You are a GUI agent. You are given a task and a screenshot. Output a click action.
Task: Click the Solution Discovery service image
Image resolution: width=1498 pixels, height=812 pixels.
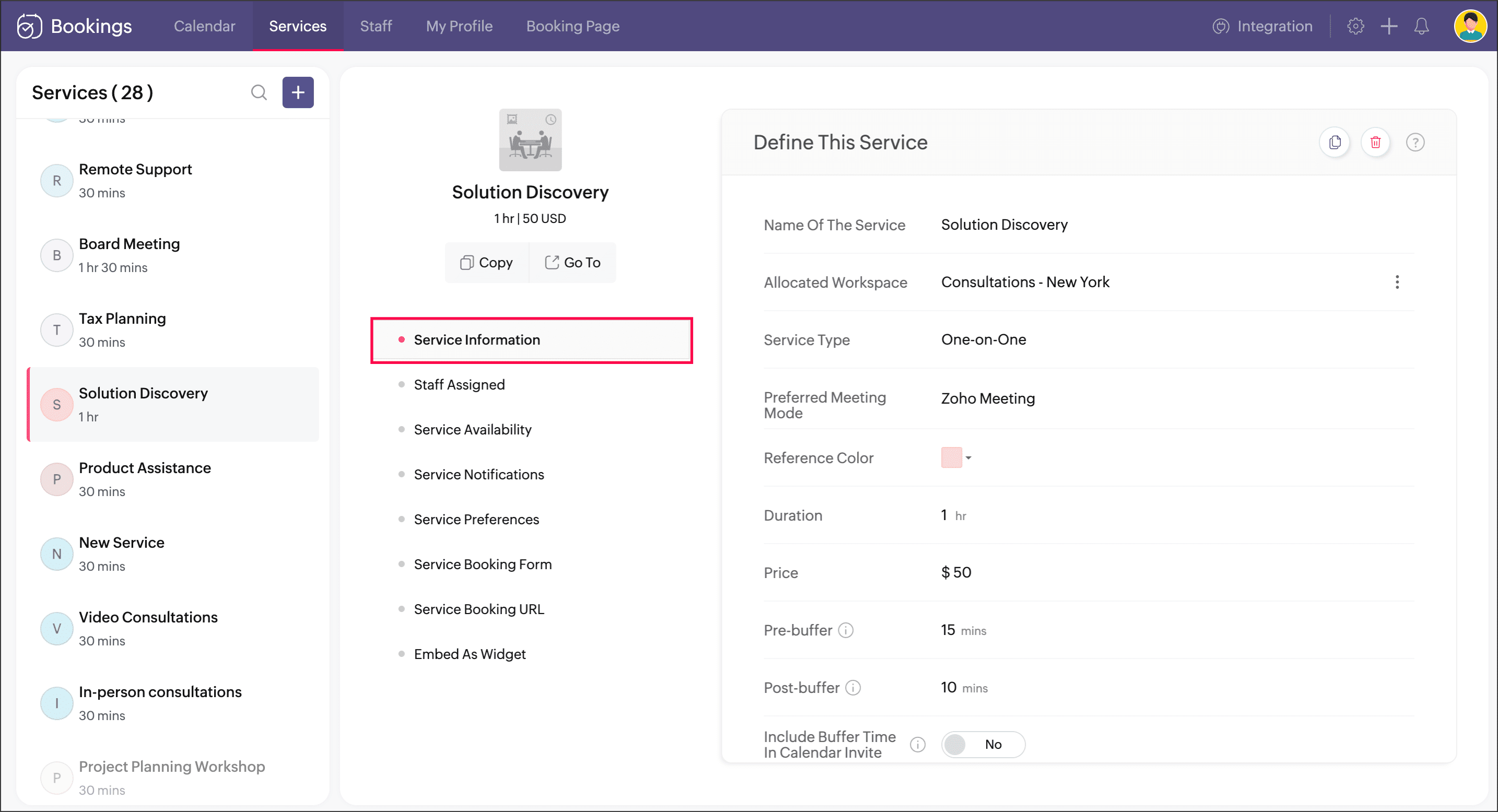point(530,140)
